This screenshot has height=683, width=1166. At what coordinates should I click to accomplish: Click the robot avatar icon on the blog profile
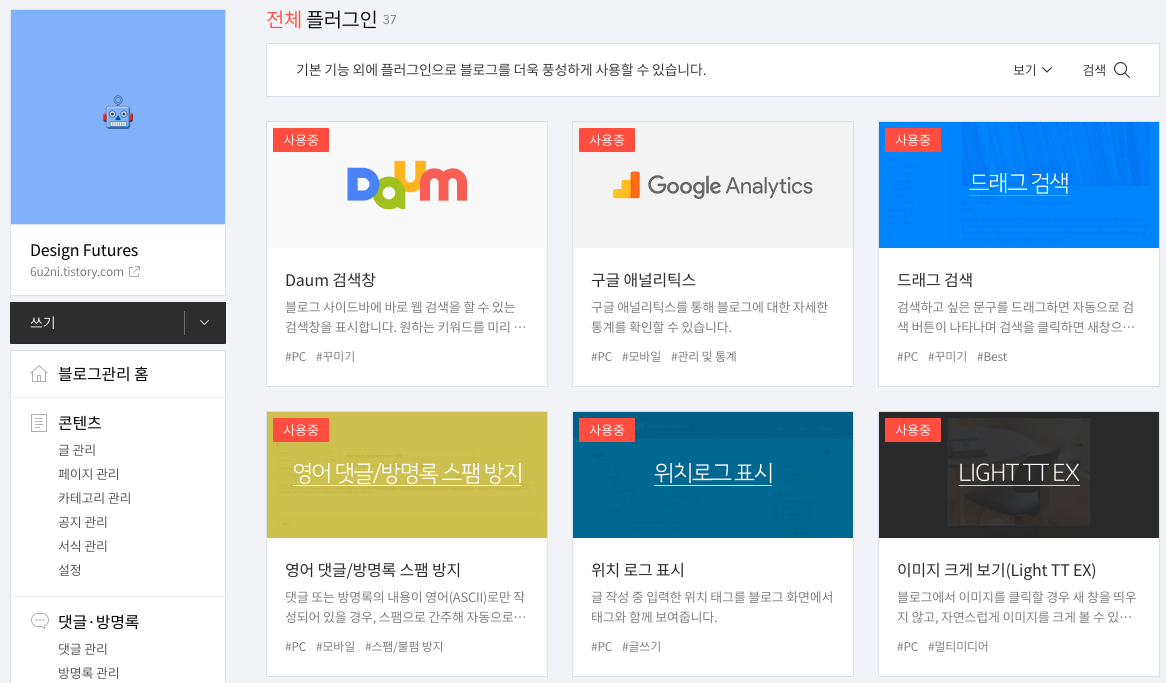coord(117,112)
